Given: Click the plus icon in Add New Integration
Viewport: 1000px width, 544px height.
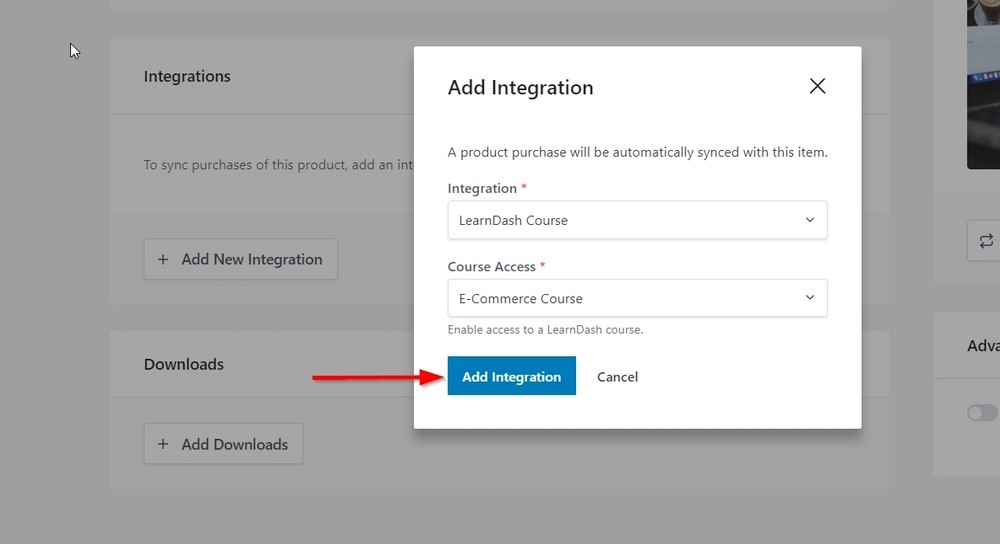Looking at the screenshot, I should [x=163, y=260].
